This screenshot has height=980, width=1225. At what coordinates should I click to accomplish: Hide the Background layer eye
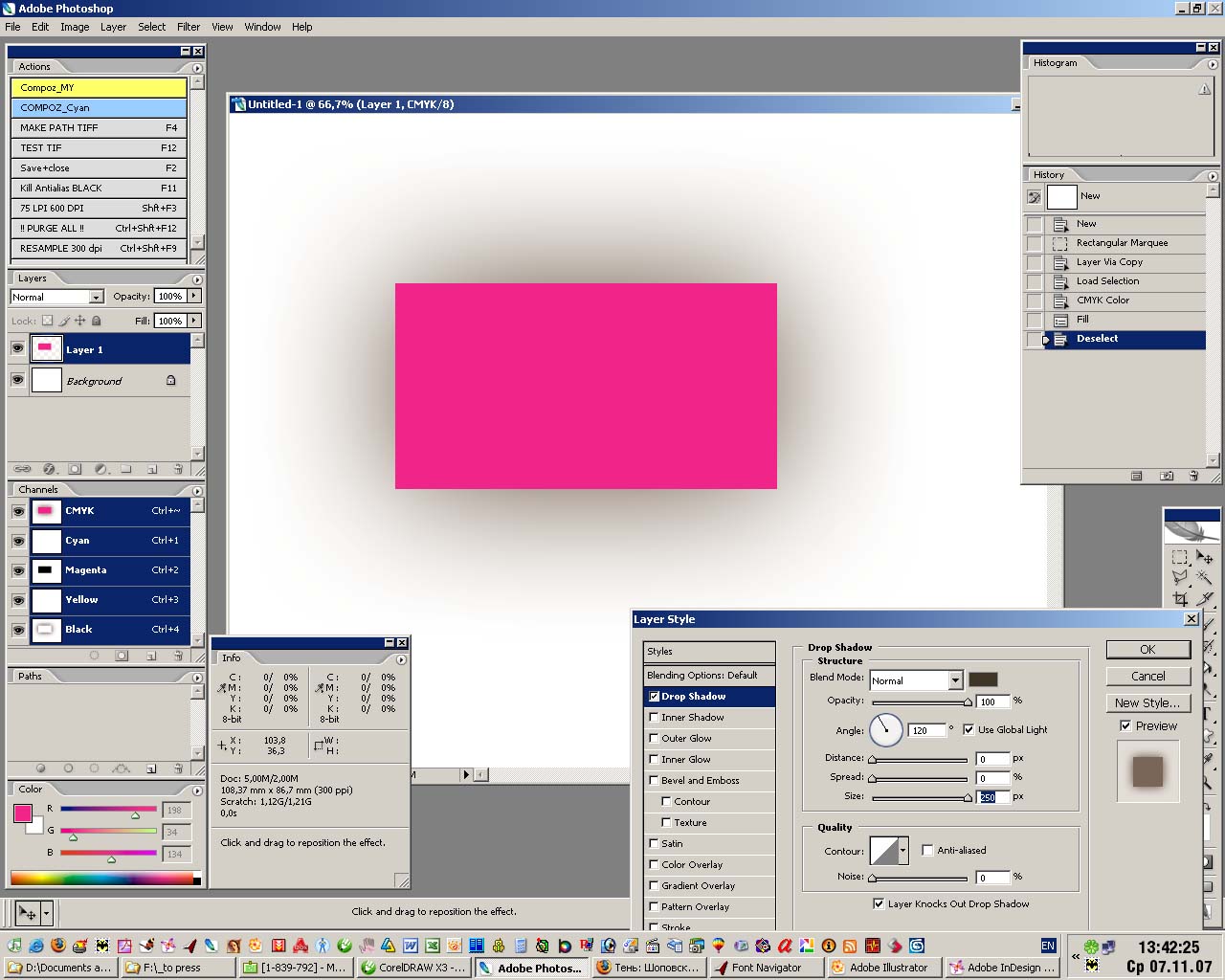point(17,380)
